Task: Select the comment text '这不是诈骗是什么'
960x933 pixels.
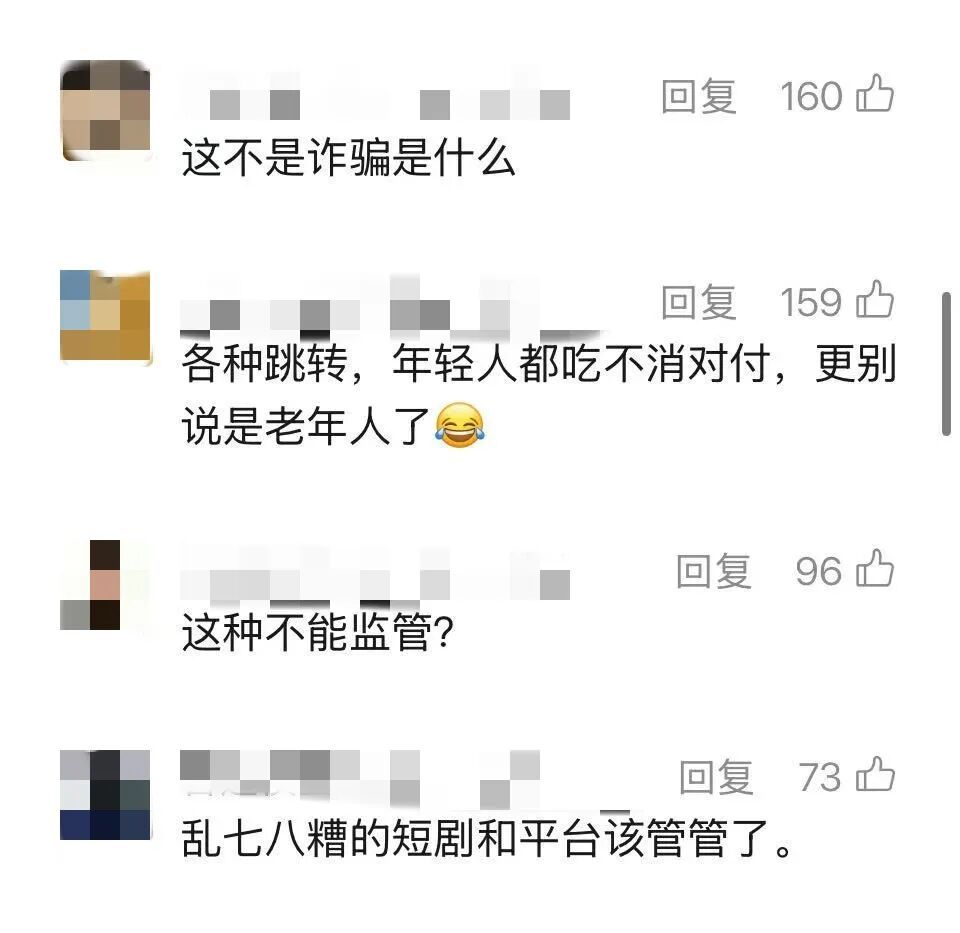Action: pos(348,157)
